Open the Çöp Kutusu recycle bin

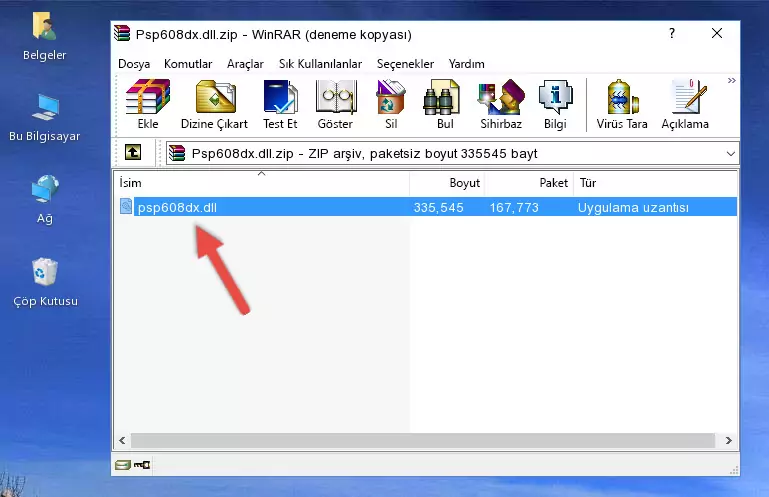click(45, 282)
